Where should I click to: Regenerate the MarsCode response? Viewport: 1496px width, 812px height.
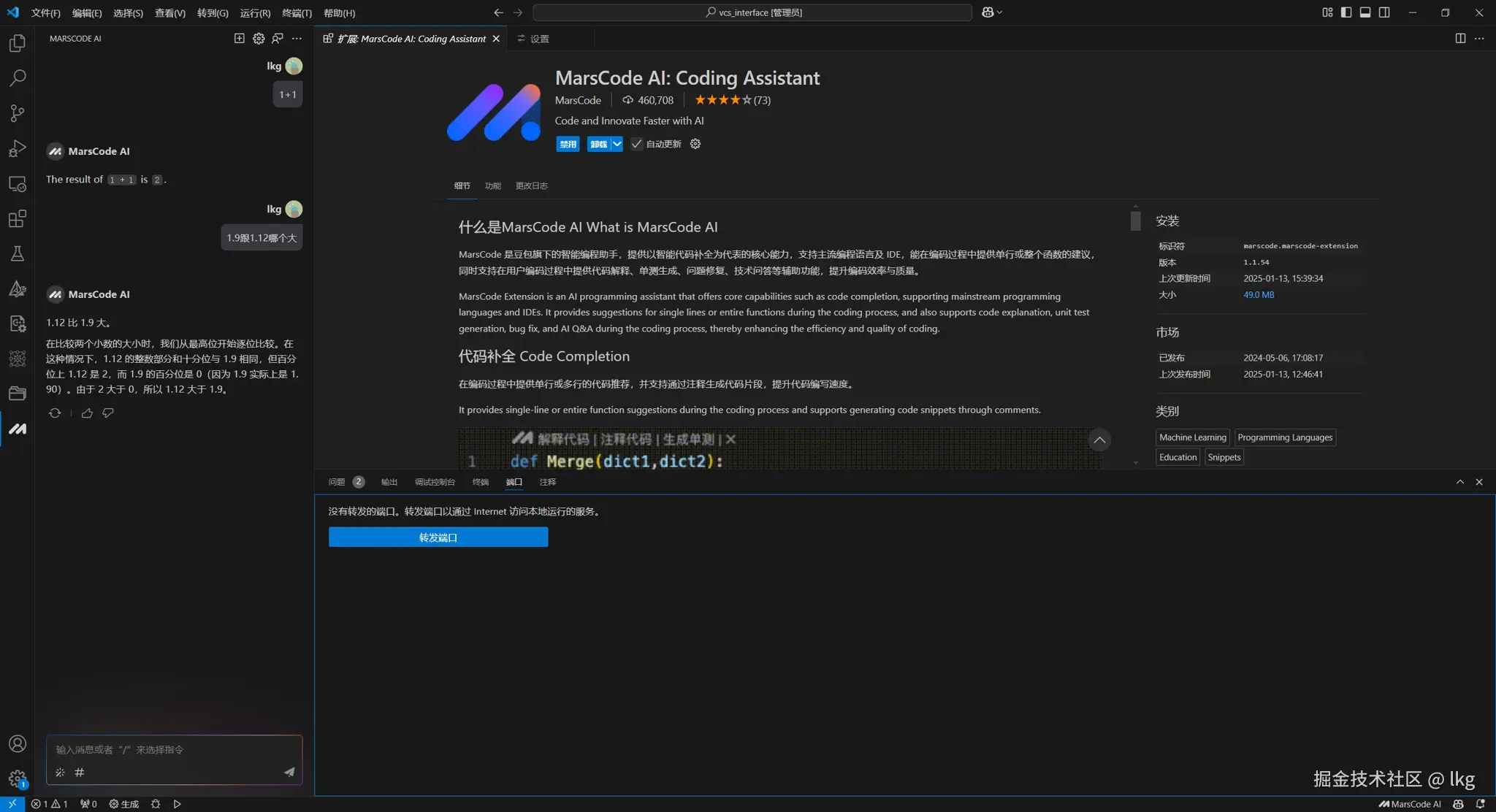coord(55,413)
